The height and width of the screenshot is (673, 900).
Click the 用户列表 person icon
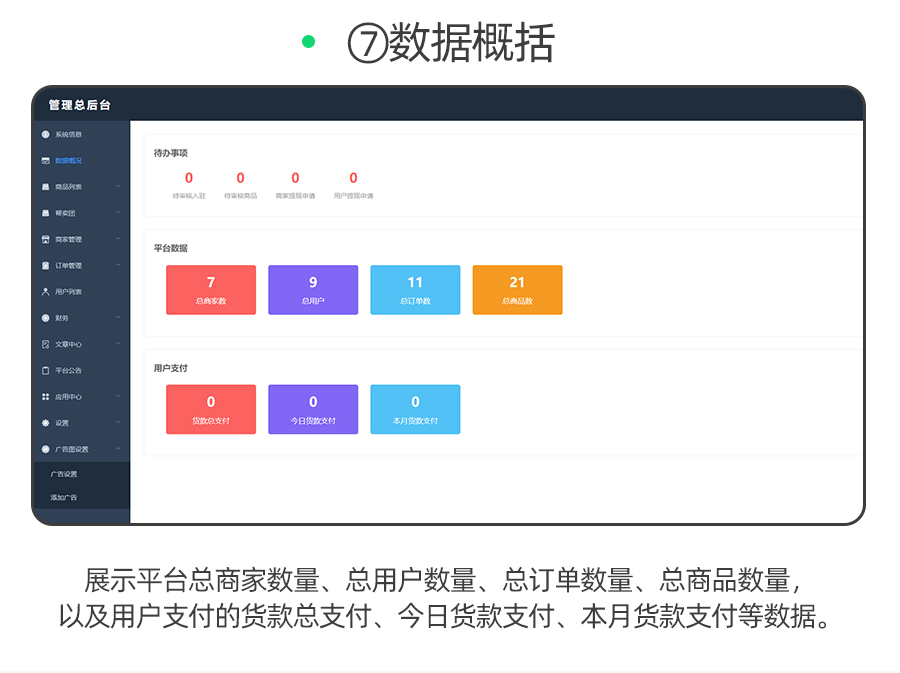click(45, 292)
